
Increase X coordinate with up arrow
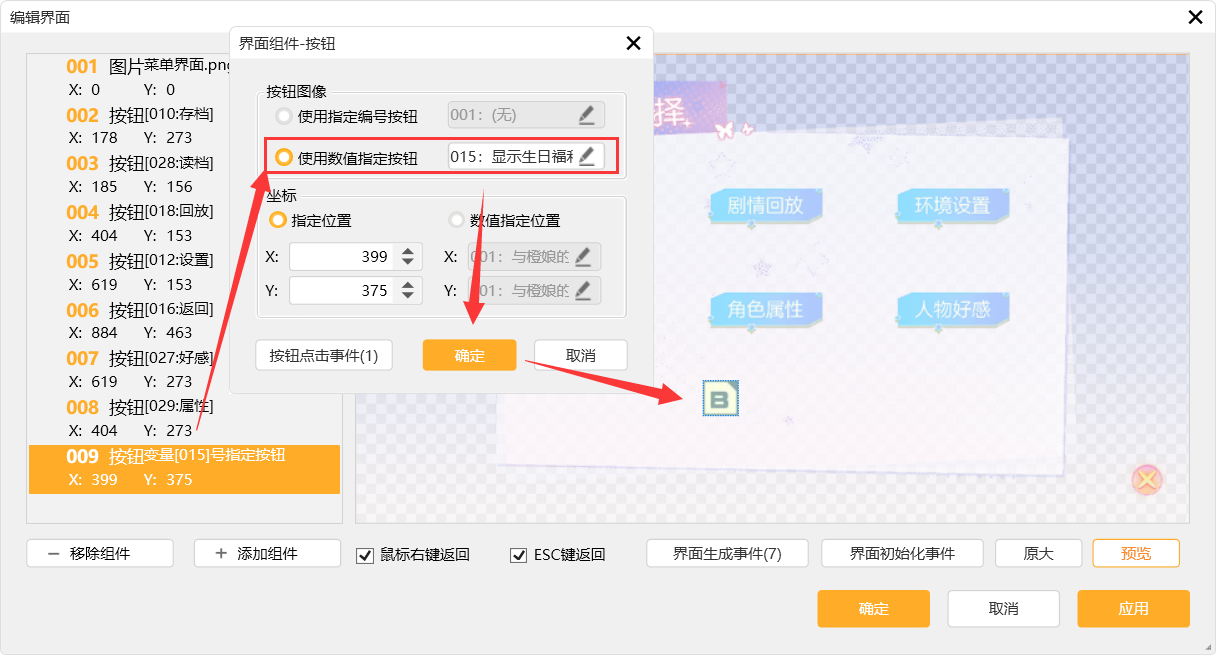point(407,252)
